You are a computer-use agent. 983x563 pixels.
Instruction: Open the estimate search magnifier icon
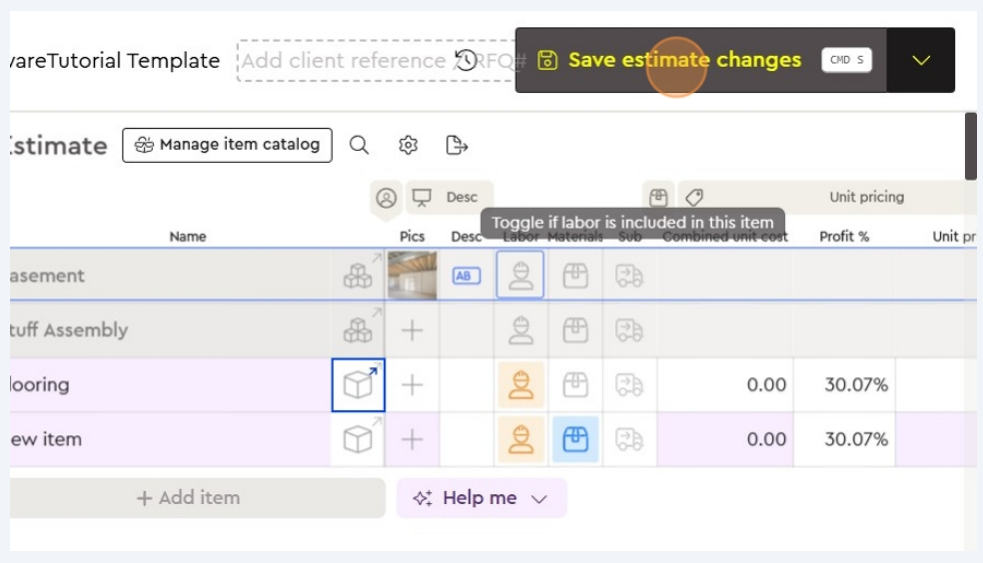[359, 145]
